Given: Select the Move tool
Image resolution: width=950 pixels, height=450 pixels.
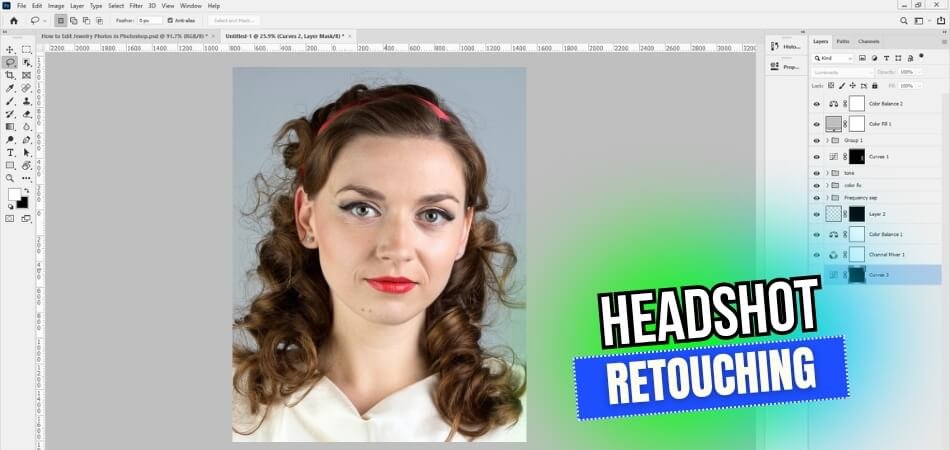Looking at the screenshot, I should tap(10, 50).
